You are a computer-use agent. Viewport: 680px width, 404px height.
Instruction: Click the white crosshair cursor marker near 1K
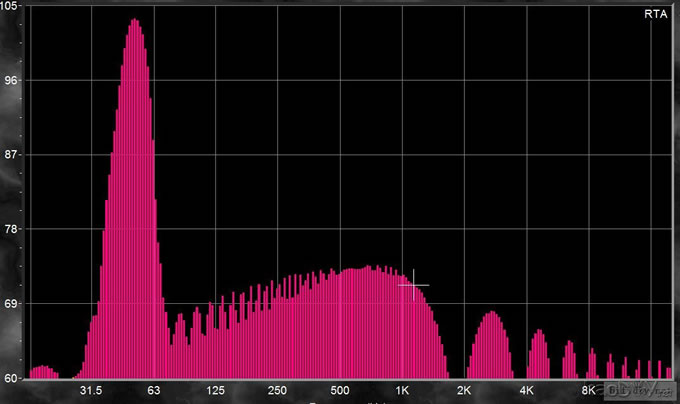(413, 285)
